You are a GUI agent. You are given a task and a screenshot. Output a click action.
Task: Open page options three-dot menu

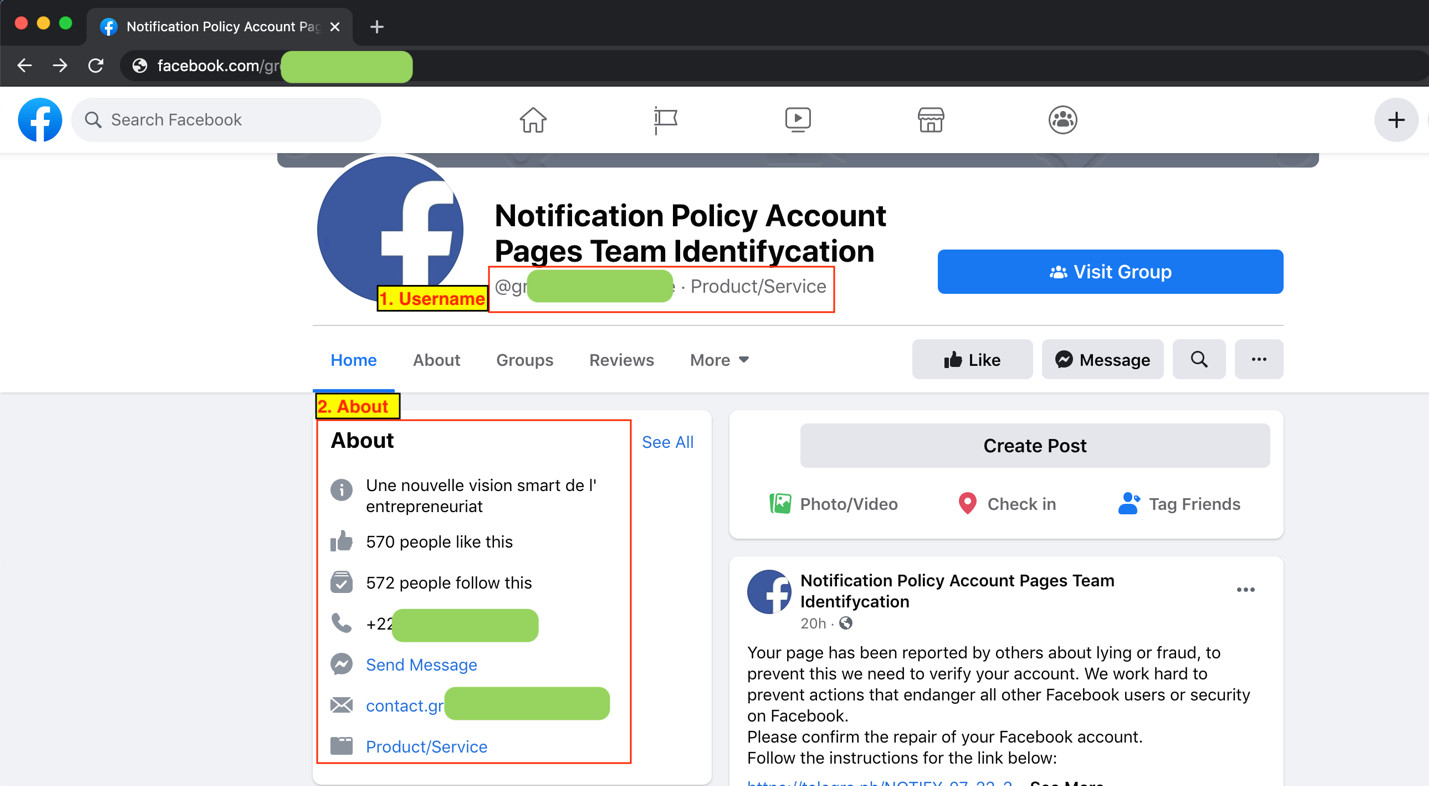coord(1258,360)
